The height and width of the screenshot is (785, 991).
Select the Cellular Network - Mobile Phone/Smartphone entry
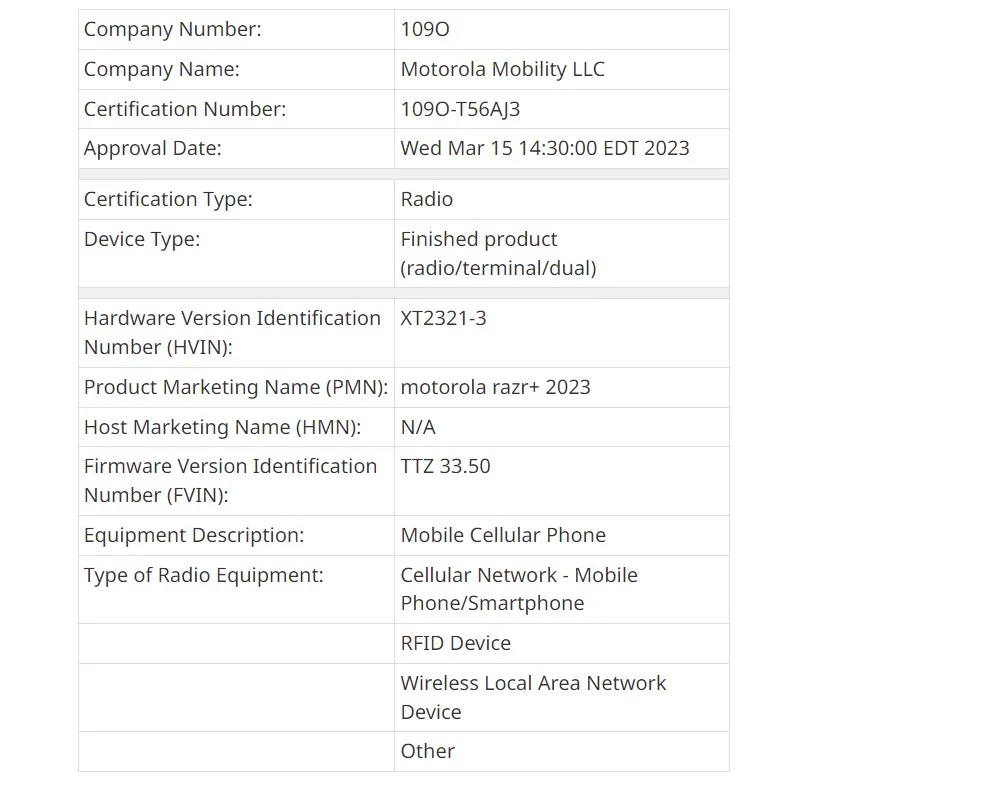tap(518, 589)
